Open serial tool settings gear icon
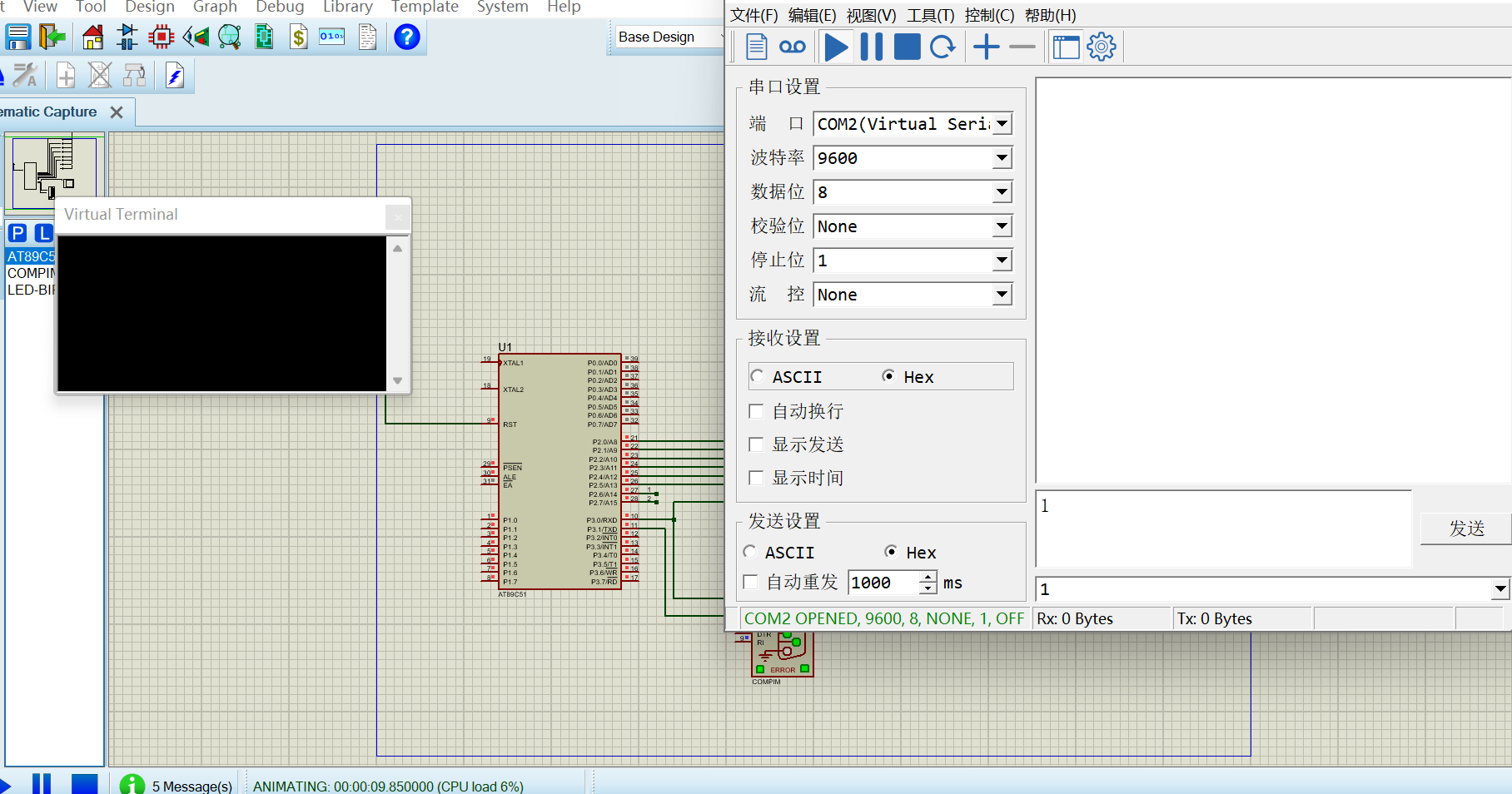The image size is (1512, 794). click(x=1102, y=47)
